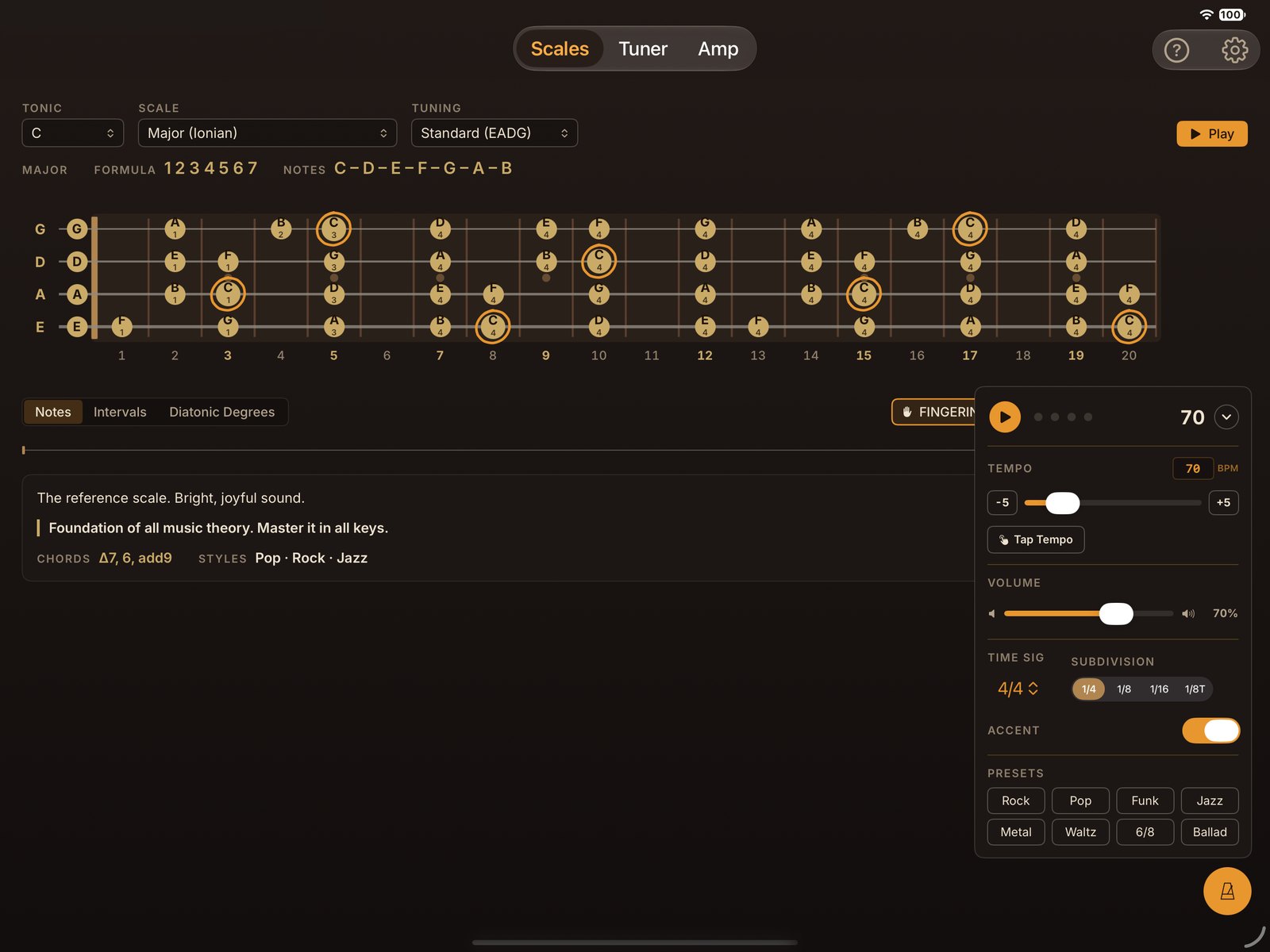
Task: Open the Scale Major (Ionian) dropdown
Action: 267,133
